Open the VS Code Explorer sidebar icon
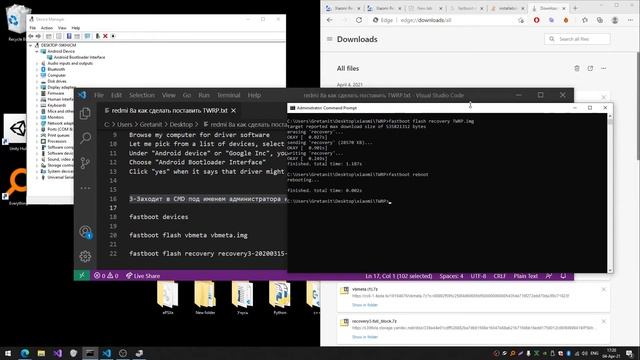This screenshot has width=640, height=360. click(85, 113)
